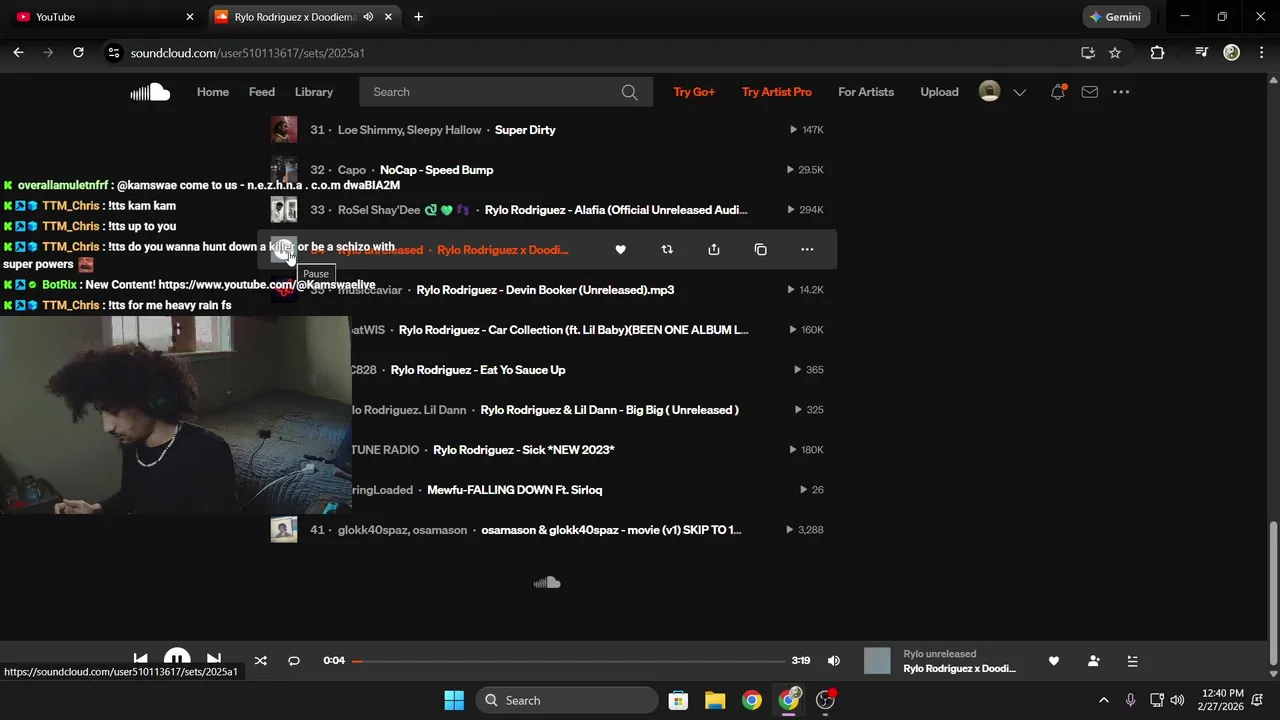
Task: Open the user avatar in the header
Action: (989, 91)
